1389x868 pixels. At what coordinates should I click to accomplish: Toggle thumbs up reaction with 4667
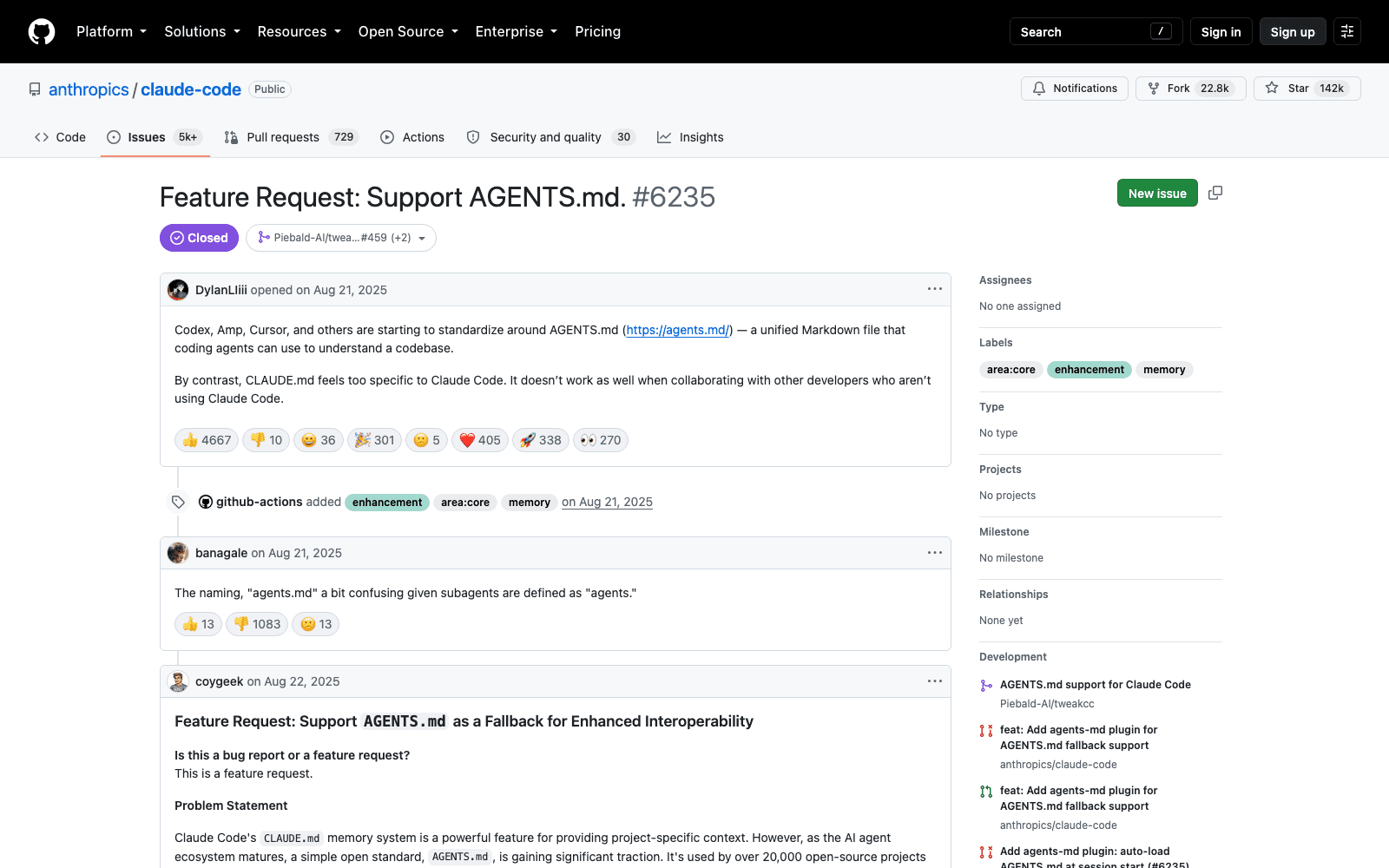click(x=207, y=440)
